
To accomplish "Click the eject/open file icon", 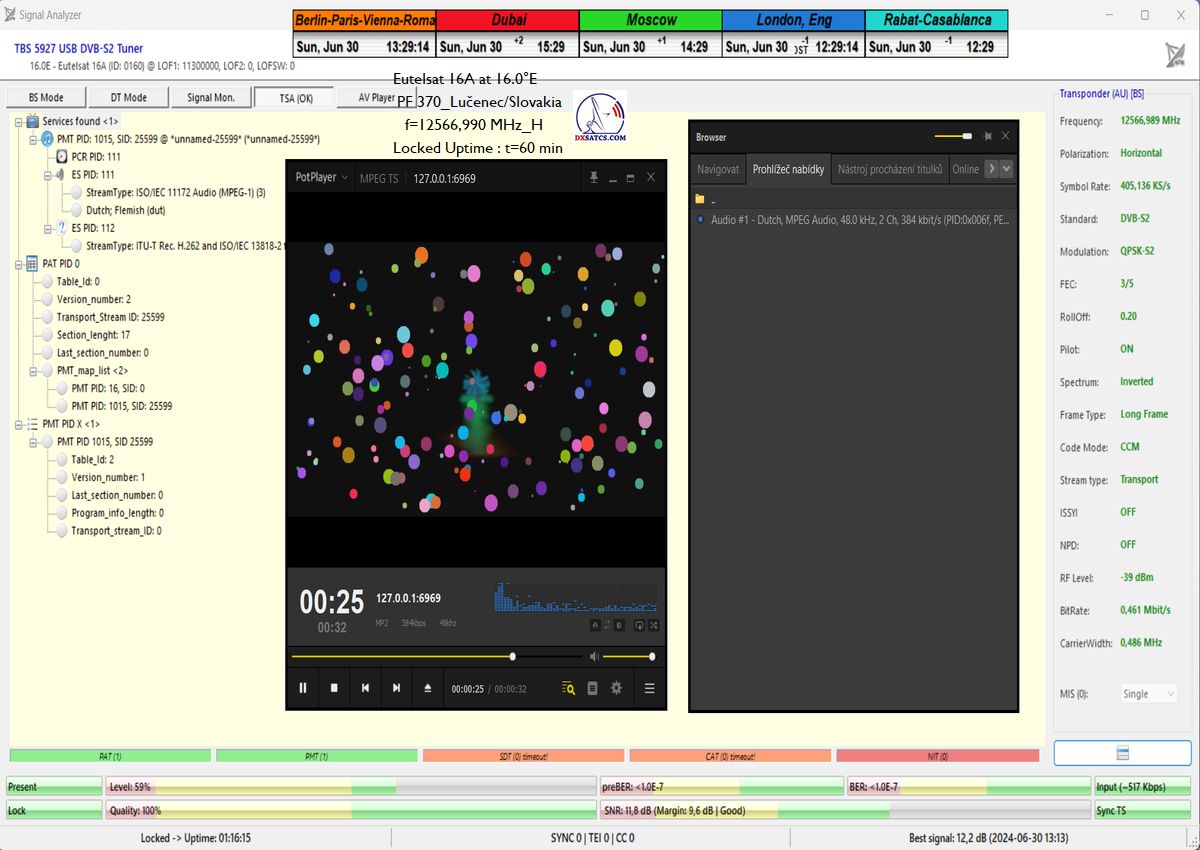I will coord(428,688).
